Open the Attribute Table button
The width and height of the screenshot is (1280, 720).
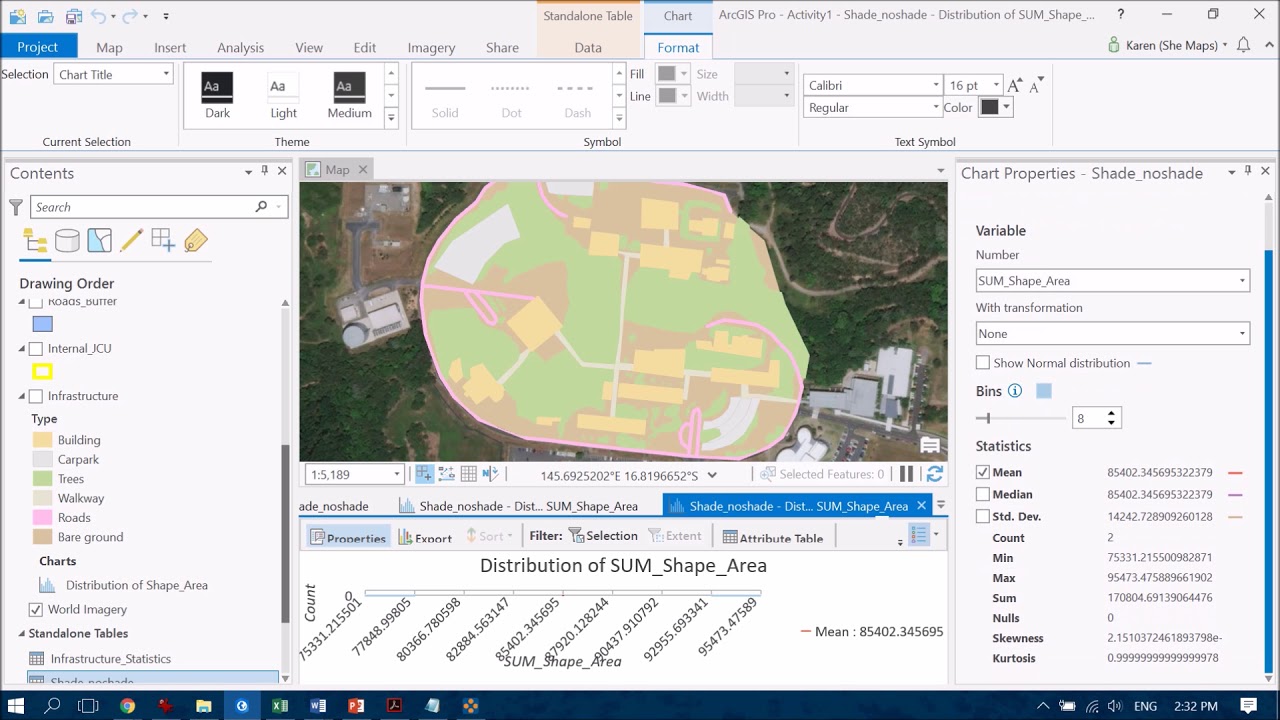click(772, 537)
